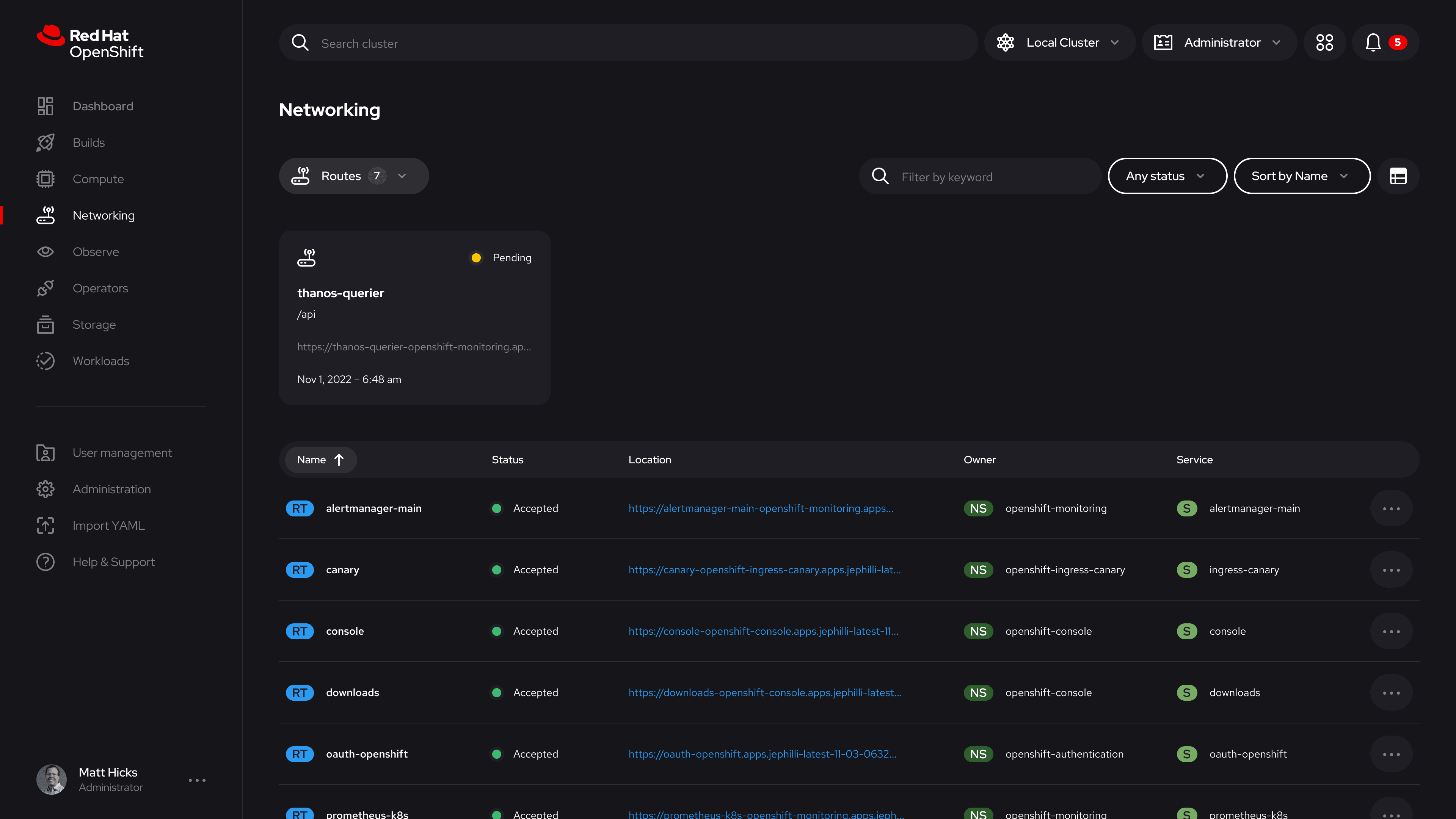Click the Builds rocket icon
1456x819 pixels.
pos(45,143)
